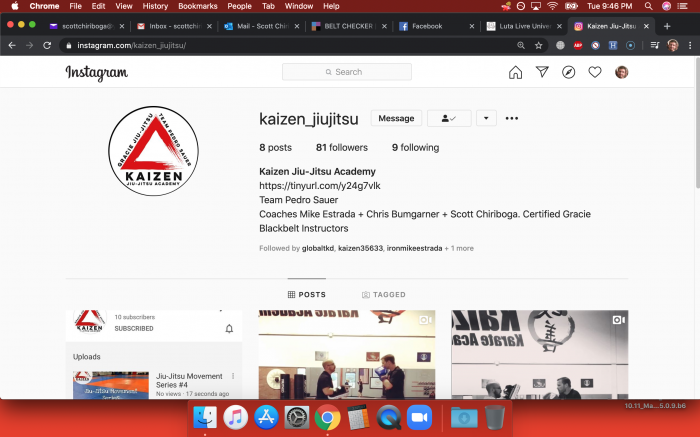The height and width of the screenshot is (437, 700).
Task: Open the People menu
Action: [x=239, y=6]
